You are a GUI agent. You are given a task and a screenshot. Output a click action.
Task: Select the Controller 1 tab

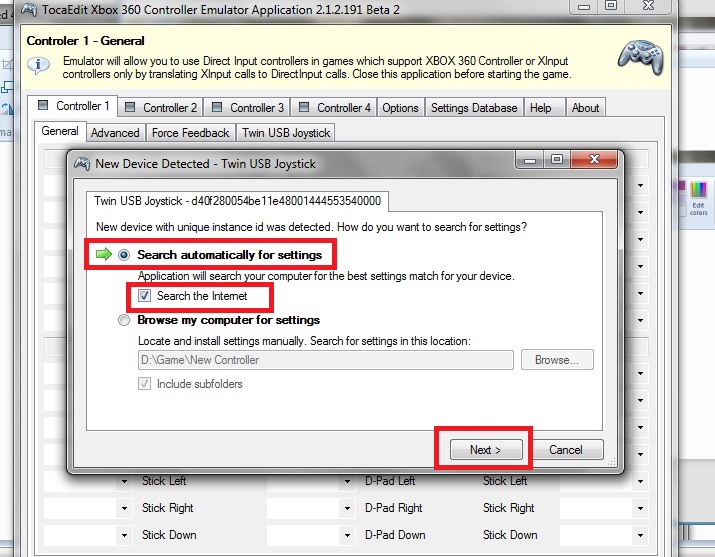[73, 106]
